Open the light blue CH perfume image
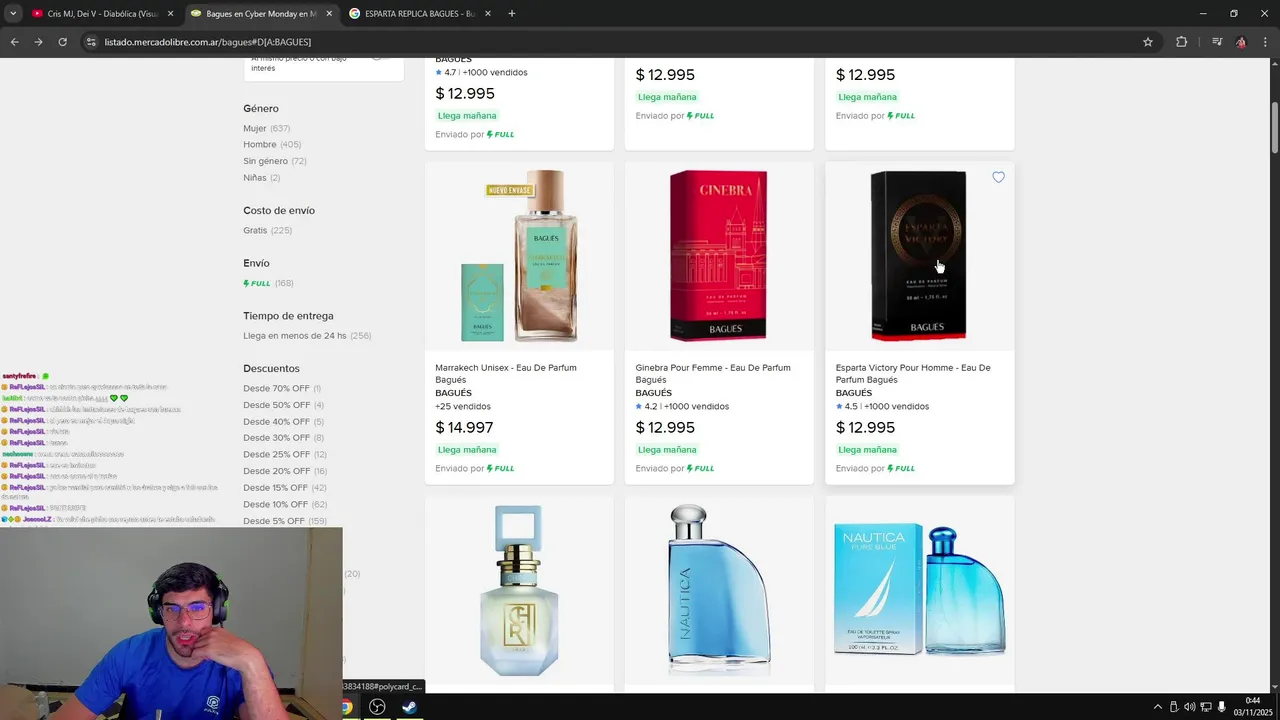This screenshot has height=720, width=1280. (519, 590)
